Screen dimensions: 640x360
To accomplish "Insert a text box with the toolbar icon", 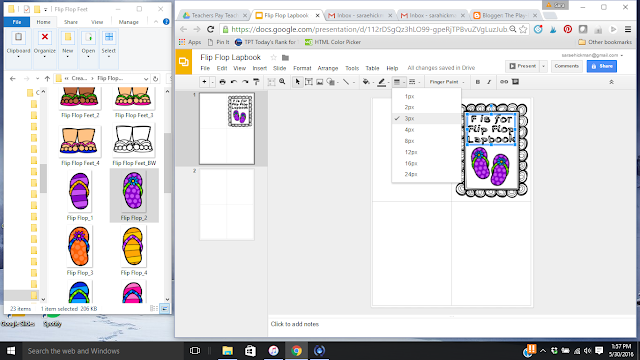I will [309, 82].
